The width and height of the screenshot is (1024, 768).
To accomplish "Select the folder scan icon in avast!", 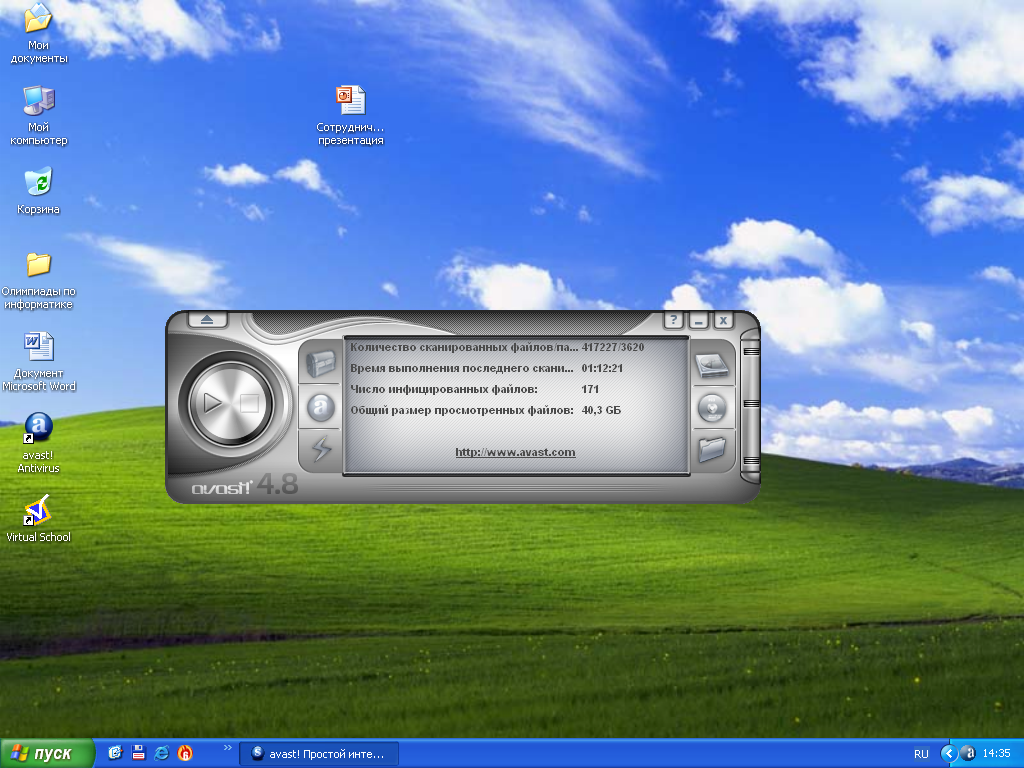I will click(x=712, y=449).
